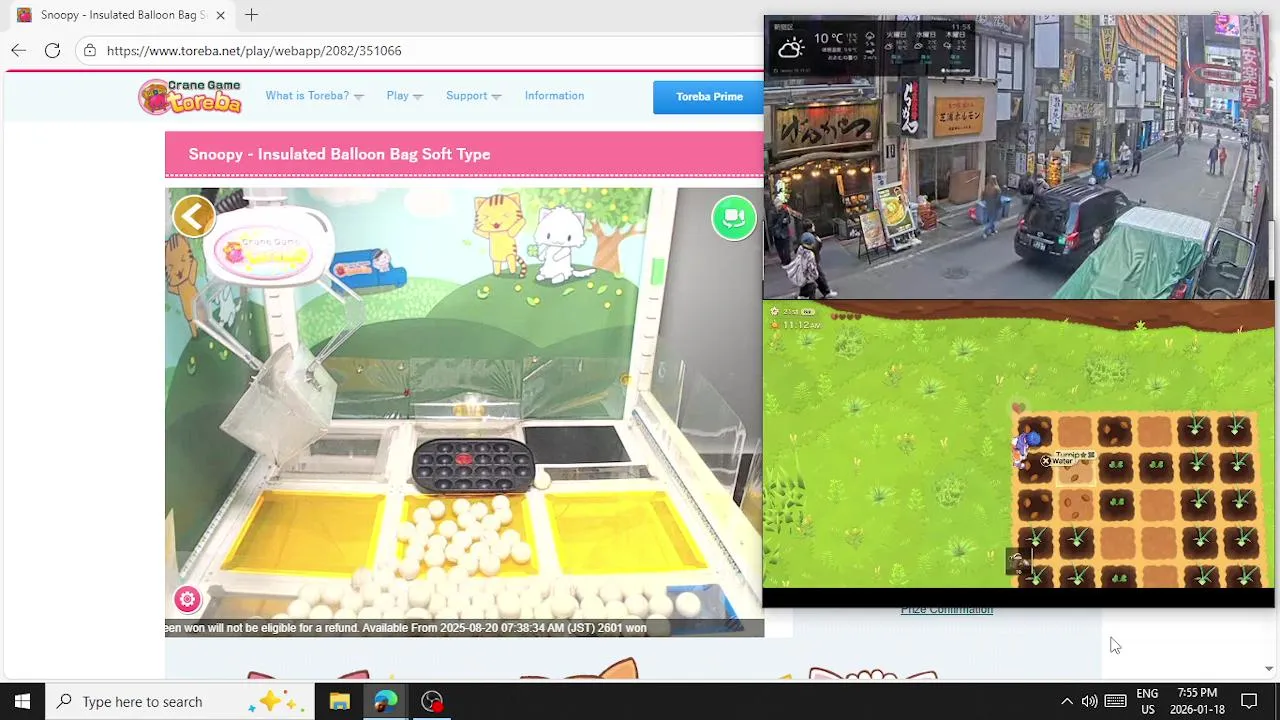Expand the What is Toreba? menu
Image resolution: width=1280 pixels, height=720 pixels.
click(314, 96)
